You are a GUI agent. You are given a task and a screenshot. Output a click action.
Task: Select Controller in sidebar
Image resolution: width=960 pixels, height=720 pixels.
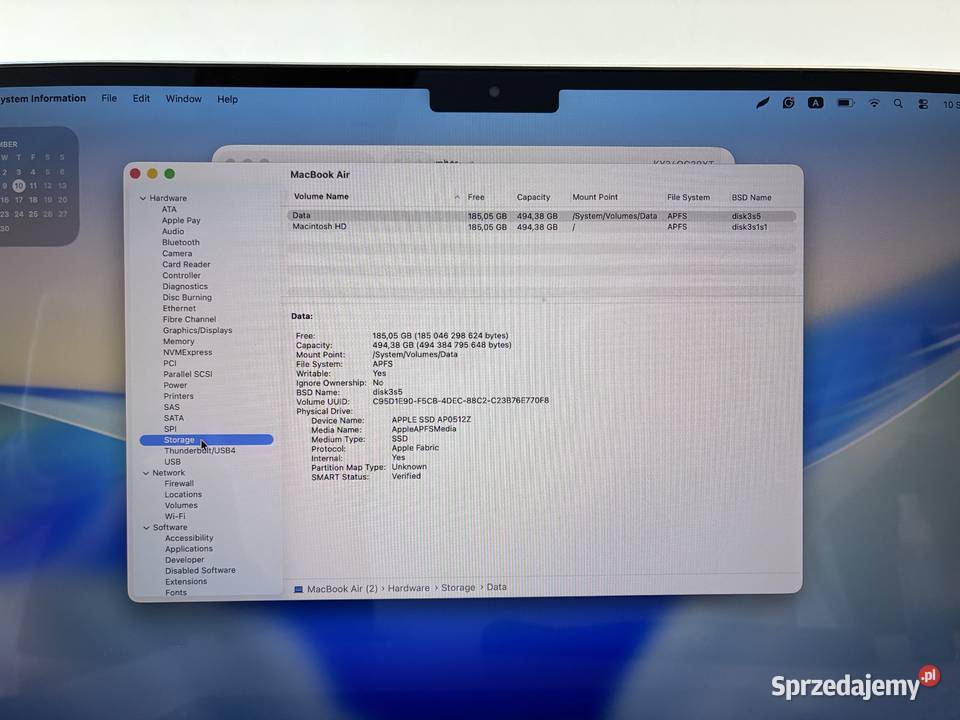[x=181, y=276]
